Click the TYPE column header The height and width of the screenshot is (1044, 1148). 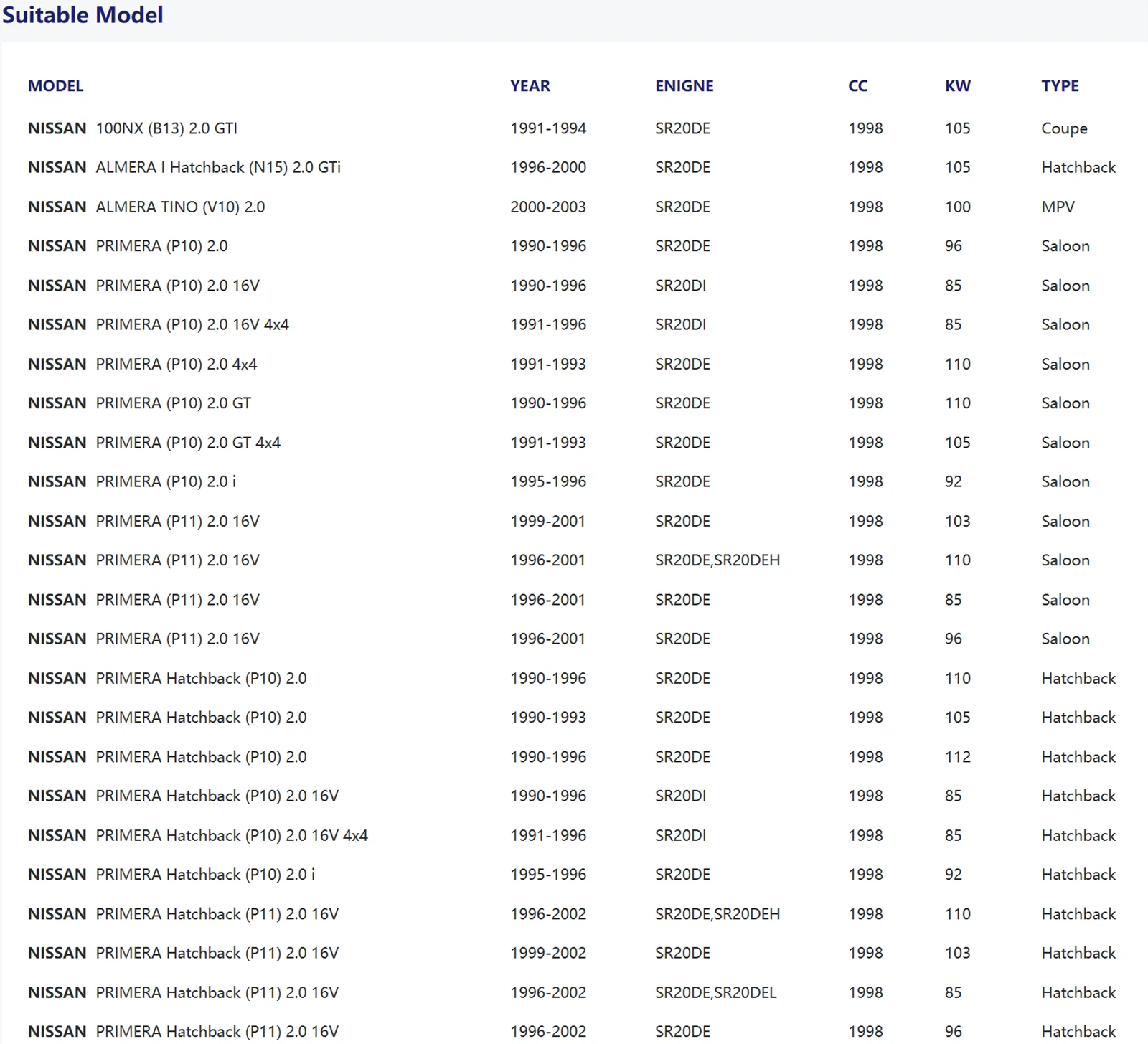[x=1060, y=86]
